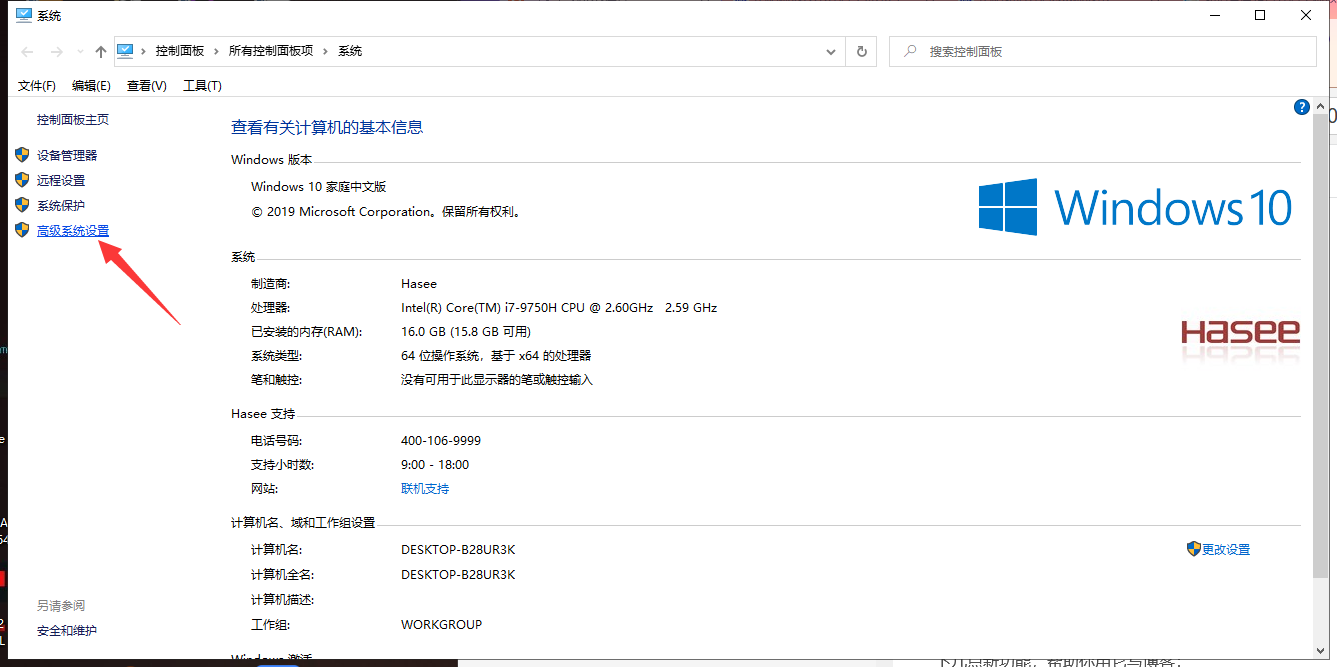Expand chevron before 控制面板 in breadcrumb
Screen dimensions: 1337x667
(x=144, y=51)
